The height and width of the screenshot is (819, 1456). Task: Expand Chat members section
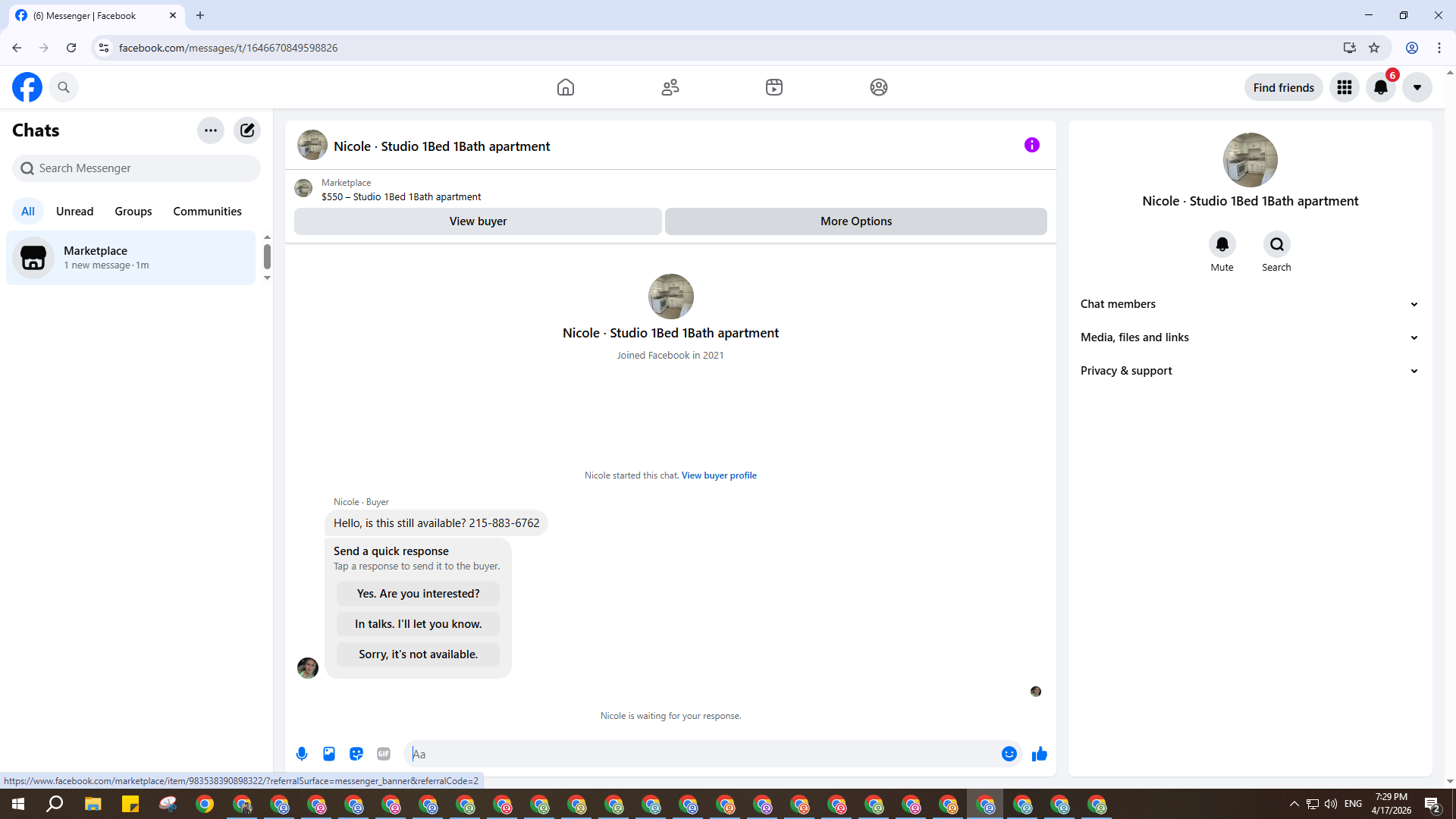pos(1249,304)
